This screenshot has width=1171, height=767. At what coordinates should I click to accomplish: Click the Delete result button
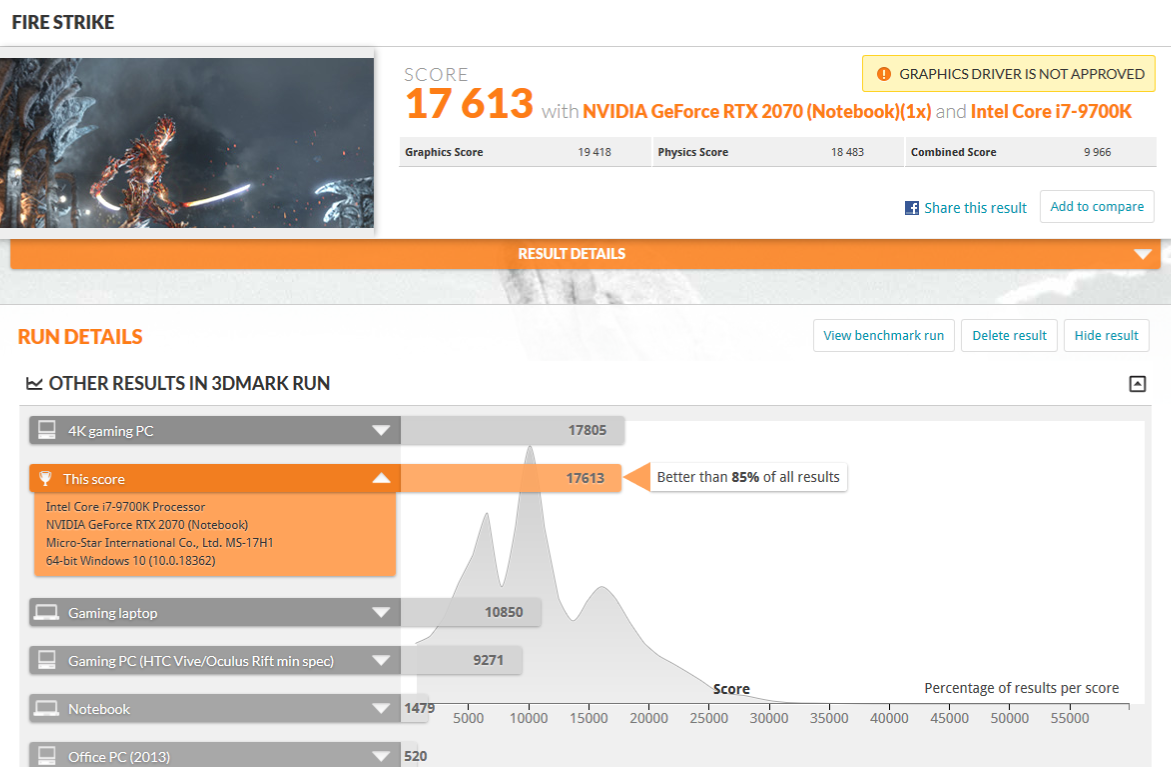pyautogui.click(x=1009, y=335)
